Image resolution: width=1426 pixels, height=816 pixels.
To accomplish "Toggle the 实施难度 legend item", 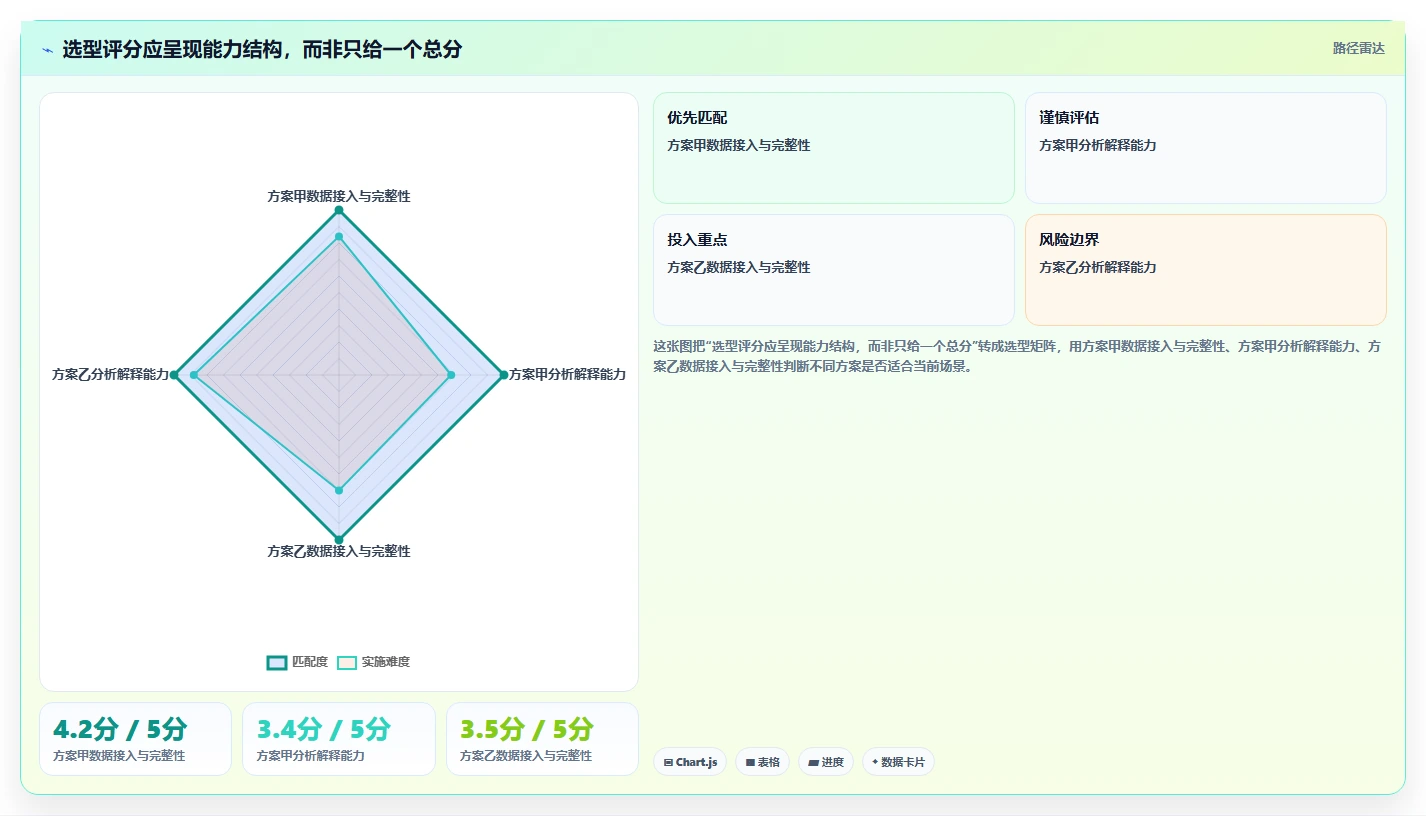I will (x=374, y=662).
